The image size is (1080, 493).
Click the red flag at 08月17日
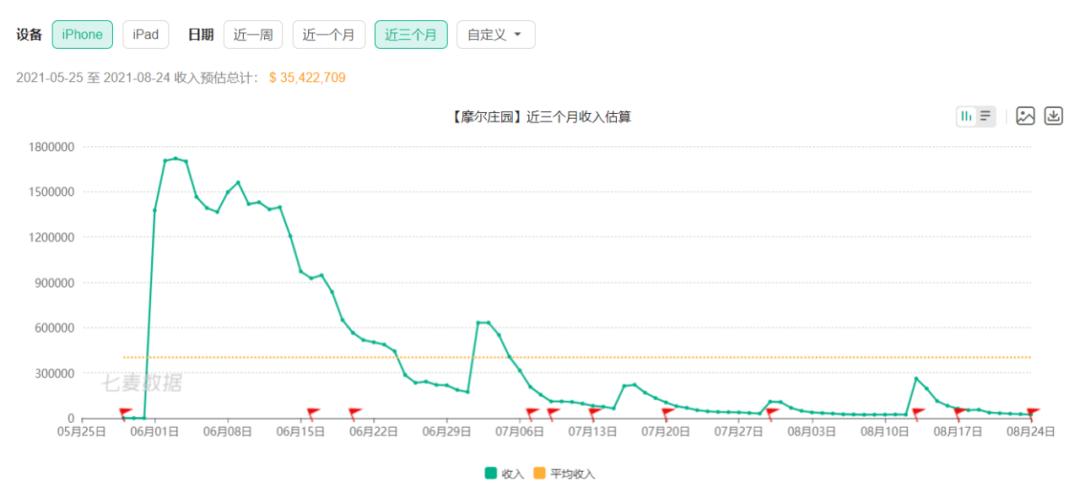(x=960, y=412)
